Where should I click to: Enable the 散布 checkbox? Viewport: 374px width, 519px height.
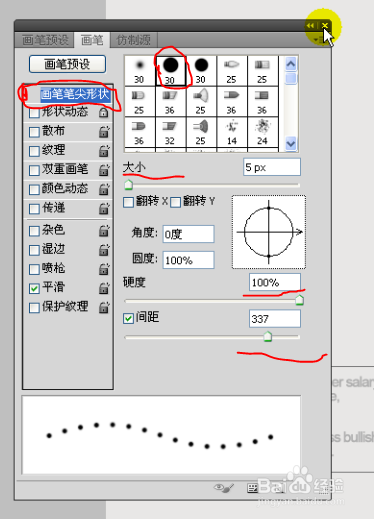click(34, 132)
